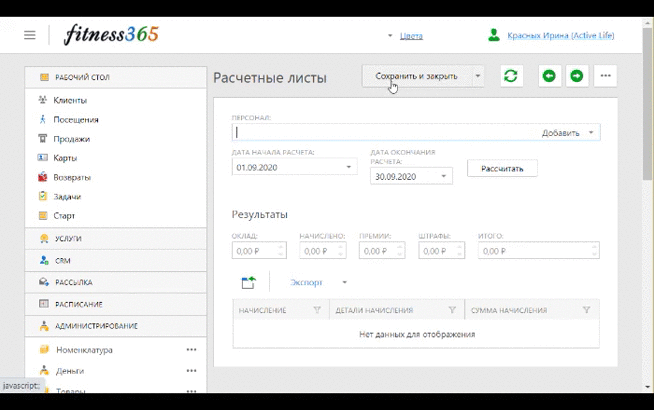The height and width of the screenshot is (410, 654).
Task: Click scrollbar down arrow
Action: (x=647, y=387)
